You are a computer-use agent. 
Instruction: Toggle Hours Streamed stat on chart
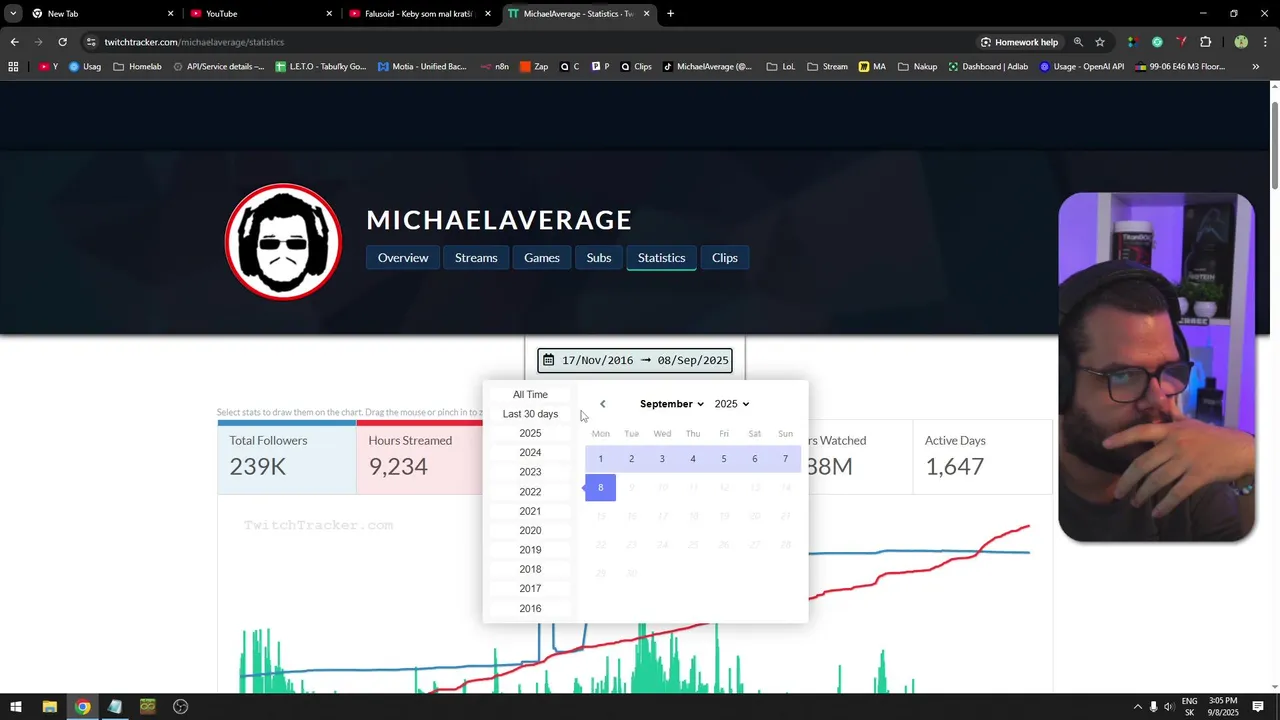420,456
